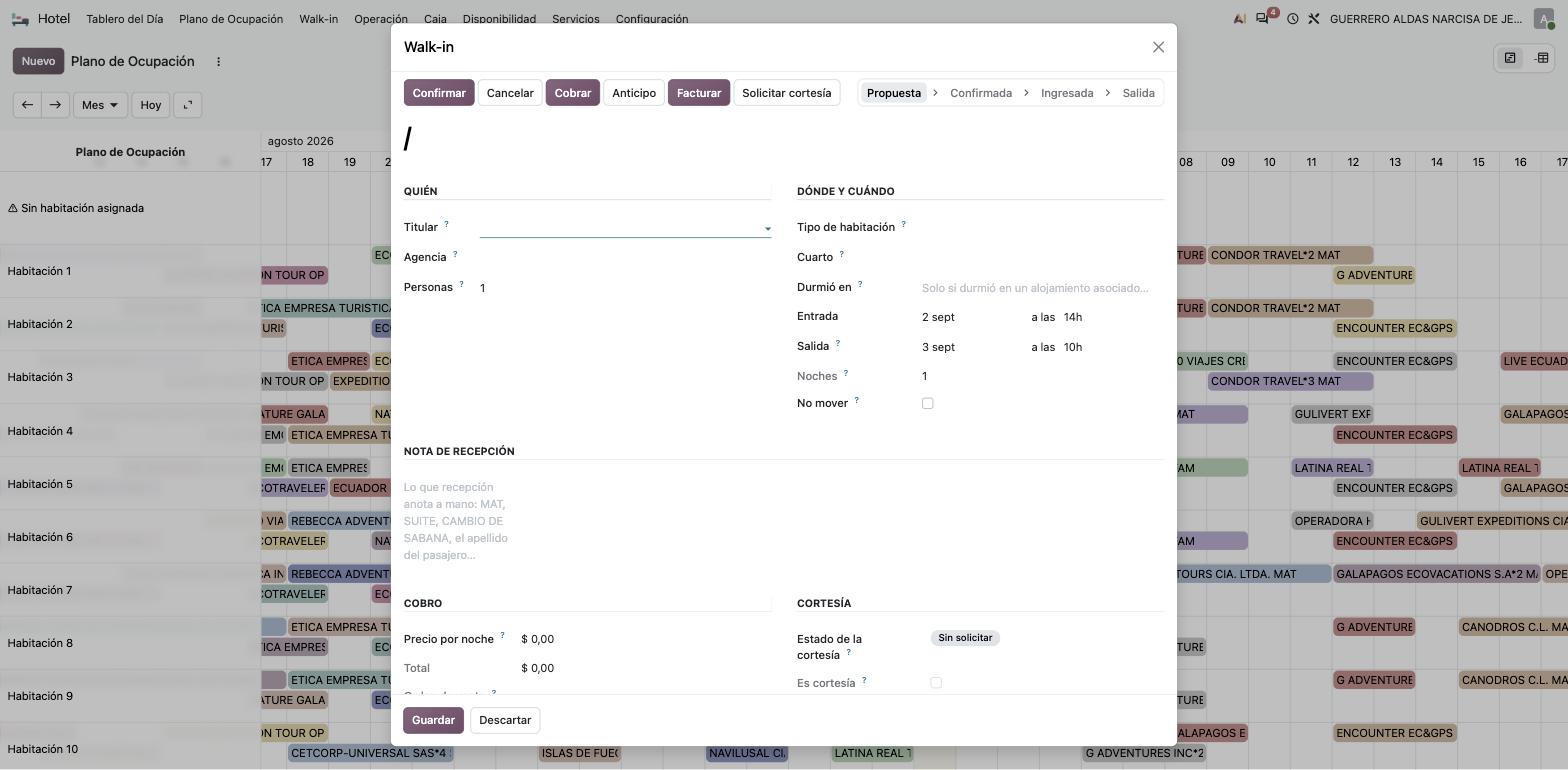
Task: Select the Confirmada status stage
Action: (x=981, y=93)
